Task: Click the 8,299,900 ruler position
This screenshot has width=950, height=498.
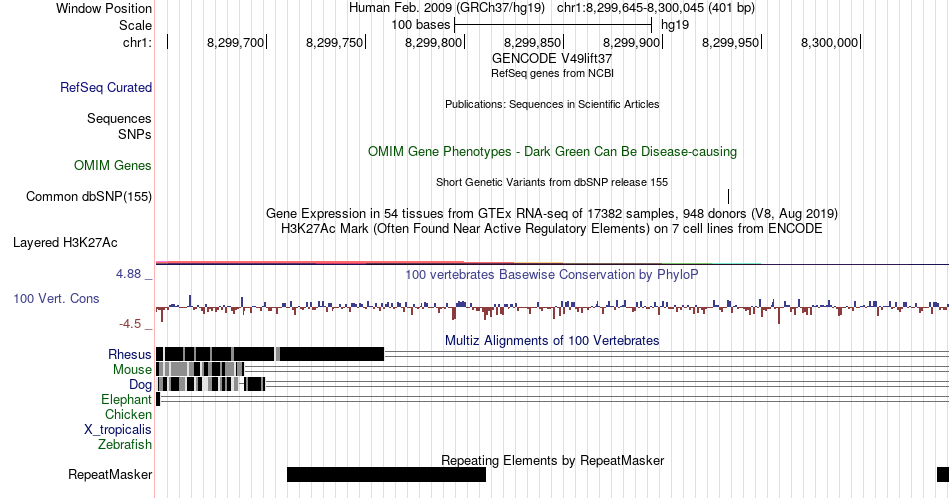Action: click(x=631, y=42)
